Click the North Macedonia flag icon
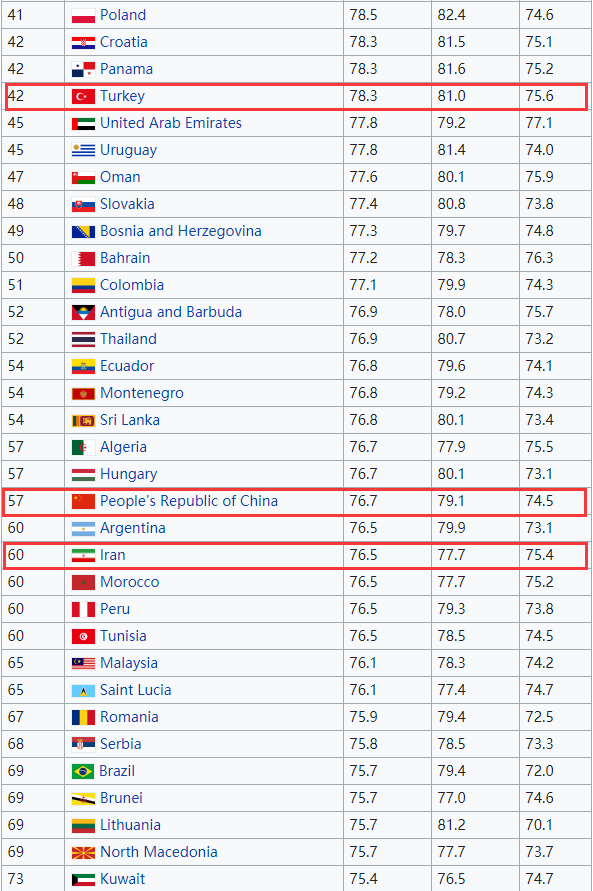This screenshot has width=593, height=891. (x=83, y=852)
